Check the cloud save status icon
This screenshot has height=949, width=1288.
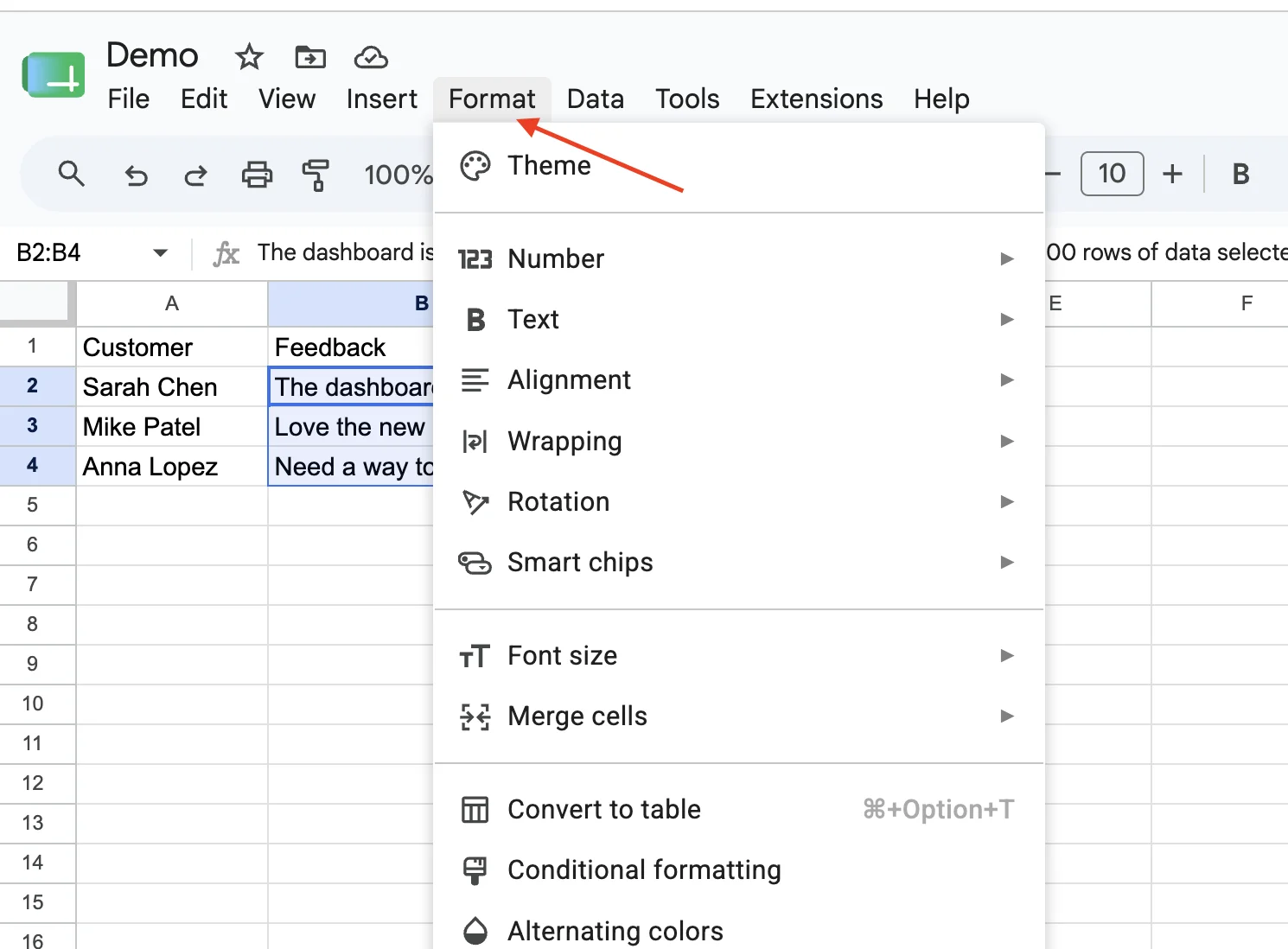coord(371,57)
